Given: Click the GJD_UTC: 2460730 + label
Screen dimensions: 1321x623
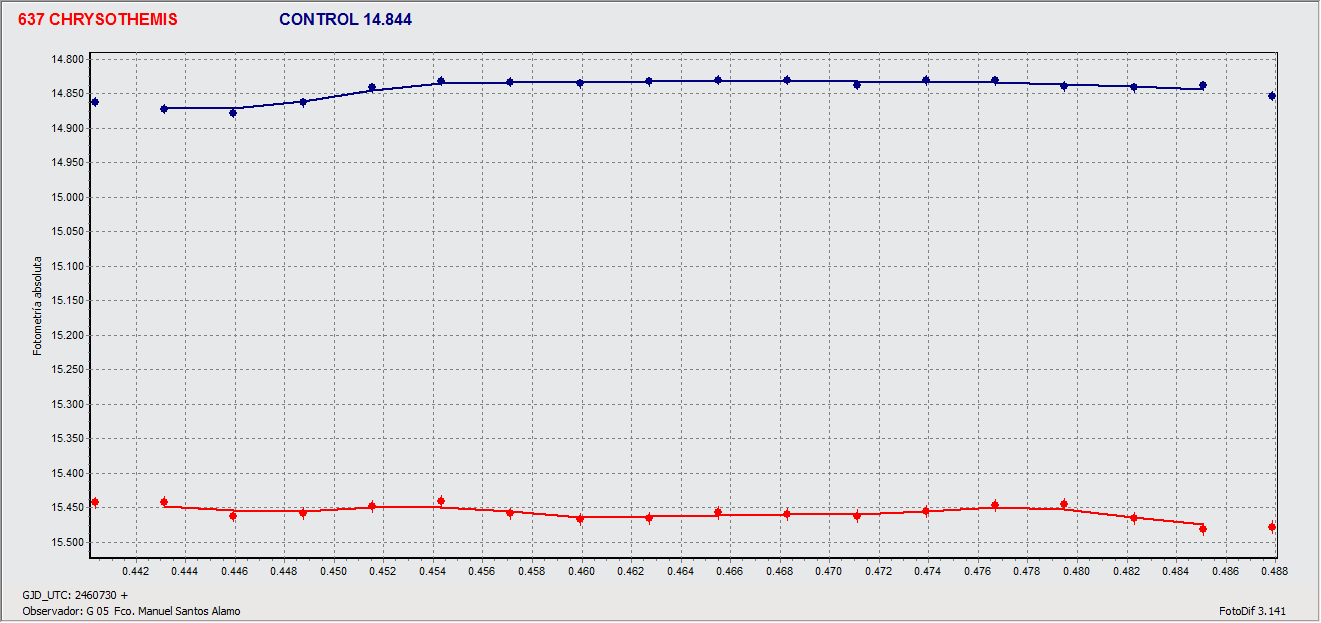Looking at the screenshot, I should point(75,595).
